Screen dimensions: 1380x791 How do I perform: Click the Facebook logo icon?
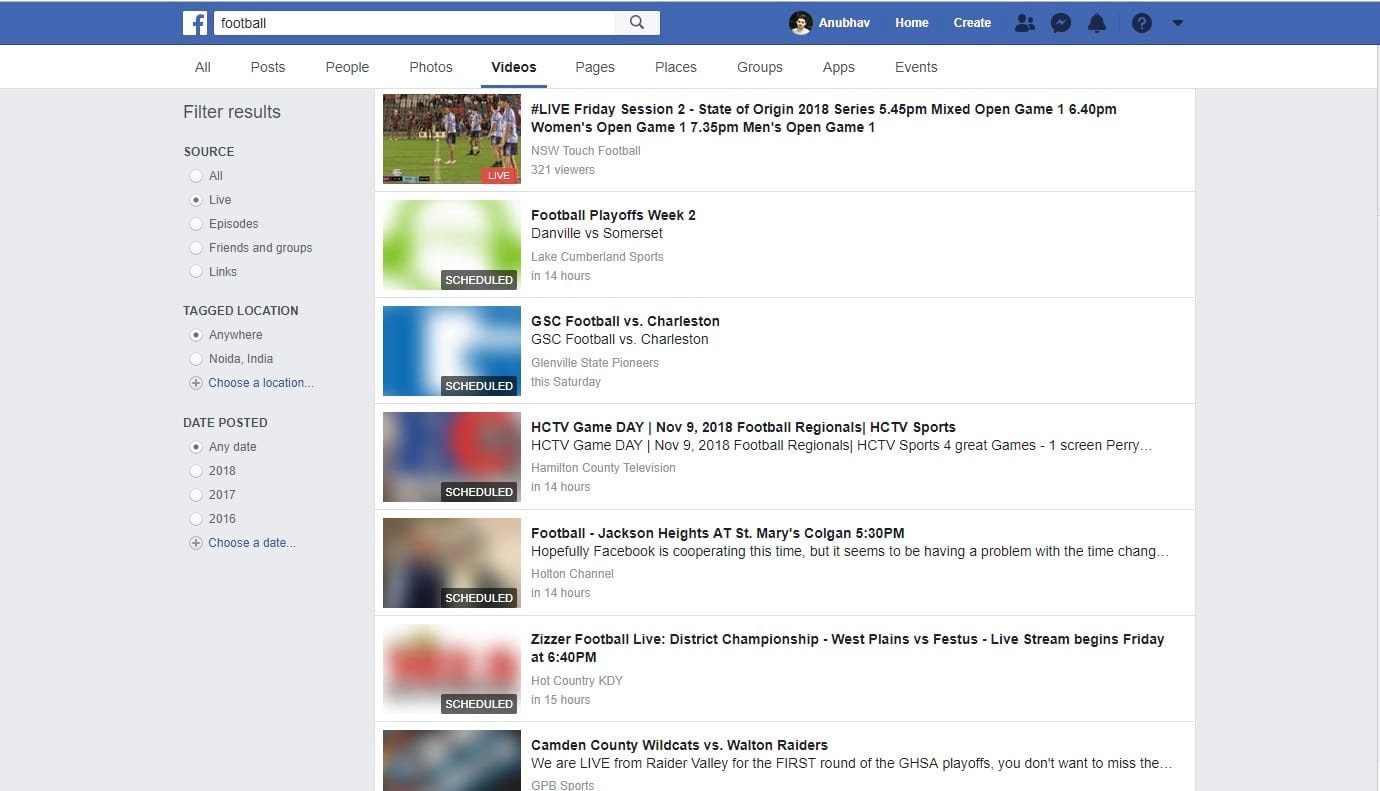pos(195,22)
